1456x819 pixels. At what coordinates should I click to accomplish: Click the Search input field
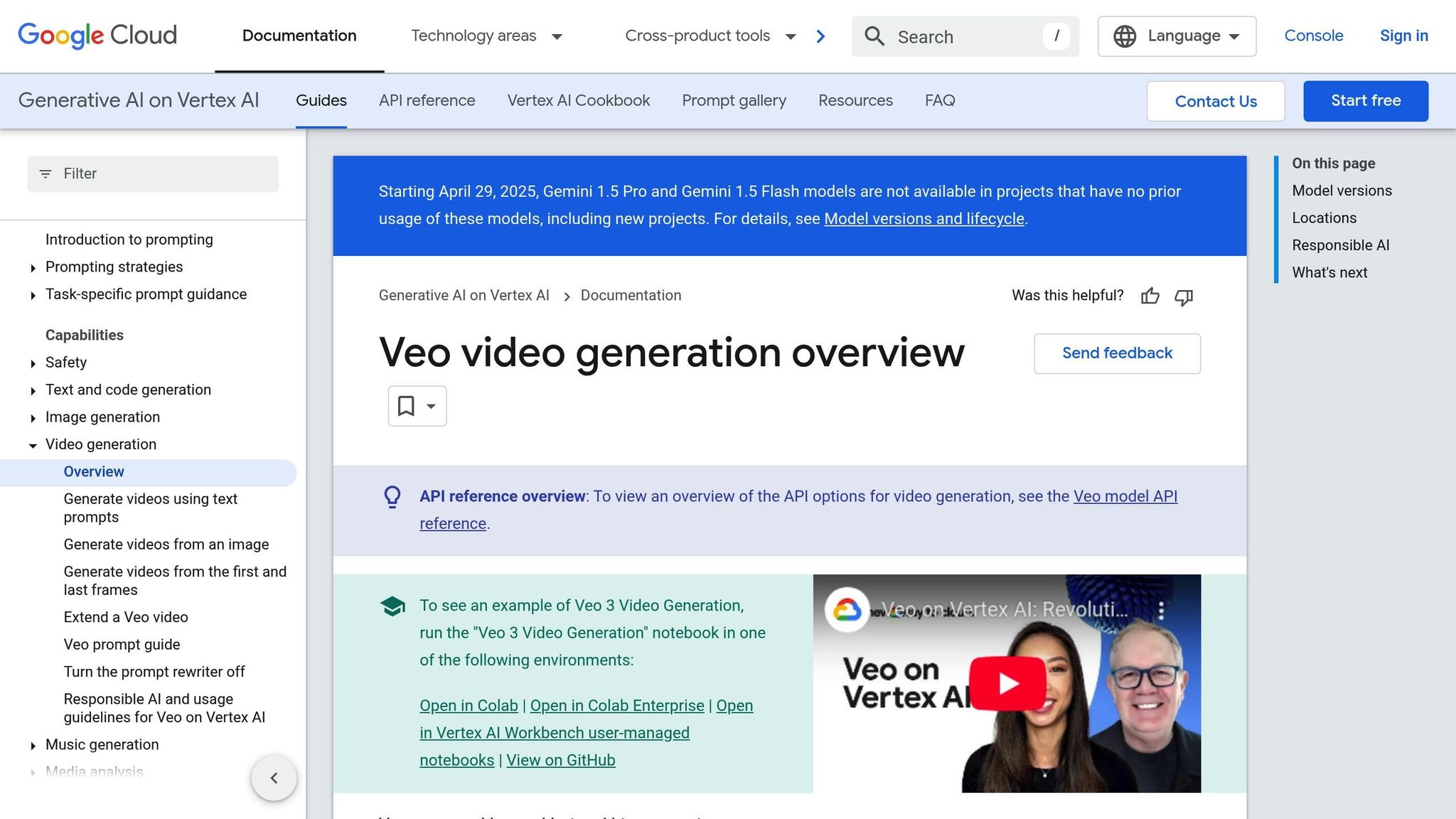(965, 36)
